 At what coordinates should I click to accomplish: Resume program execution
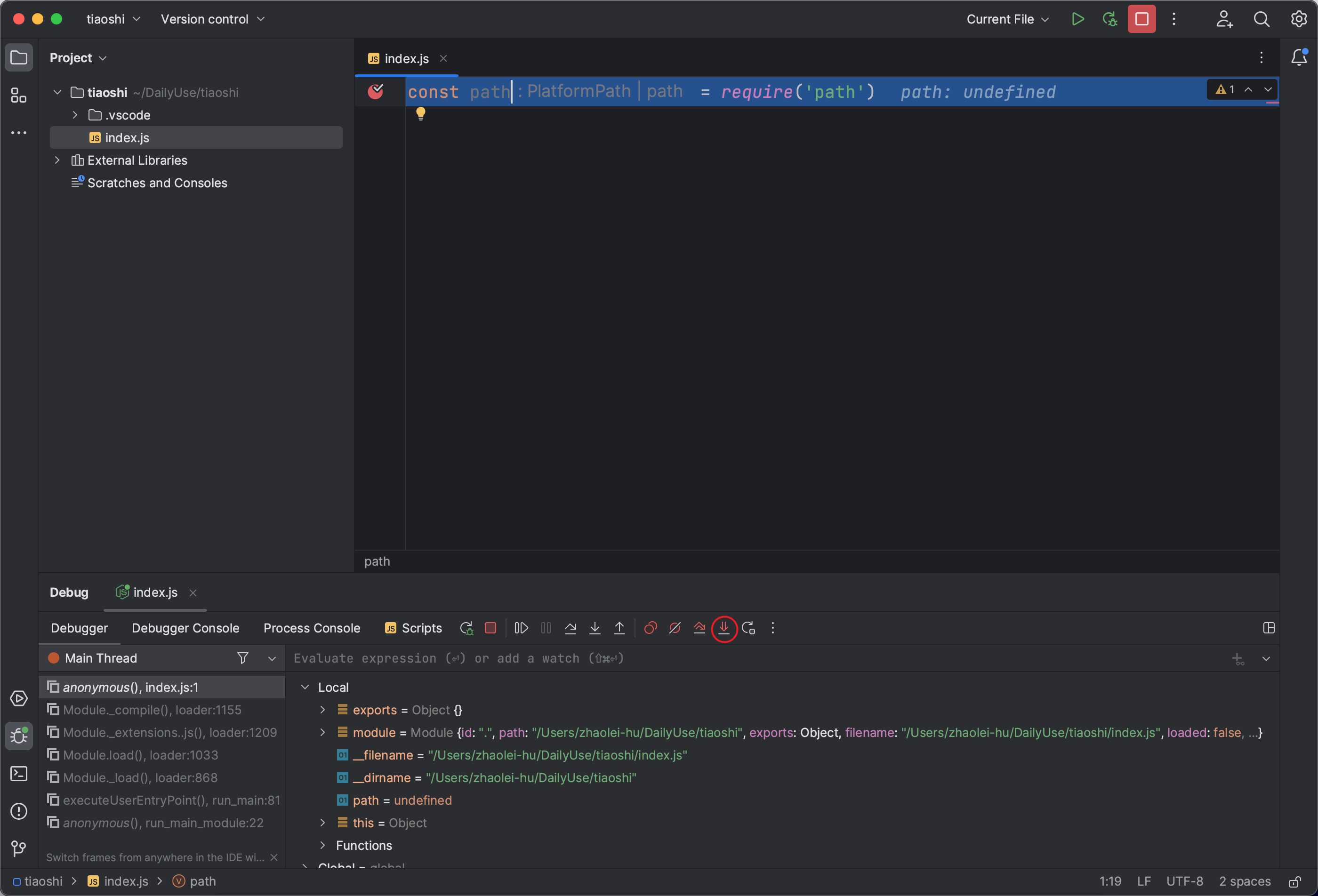click(521, 628)
